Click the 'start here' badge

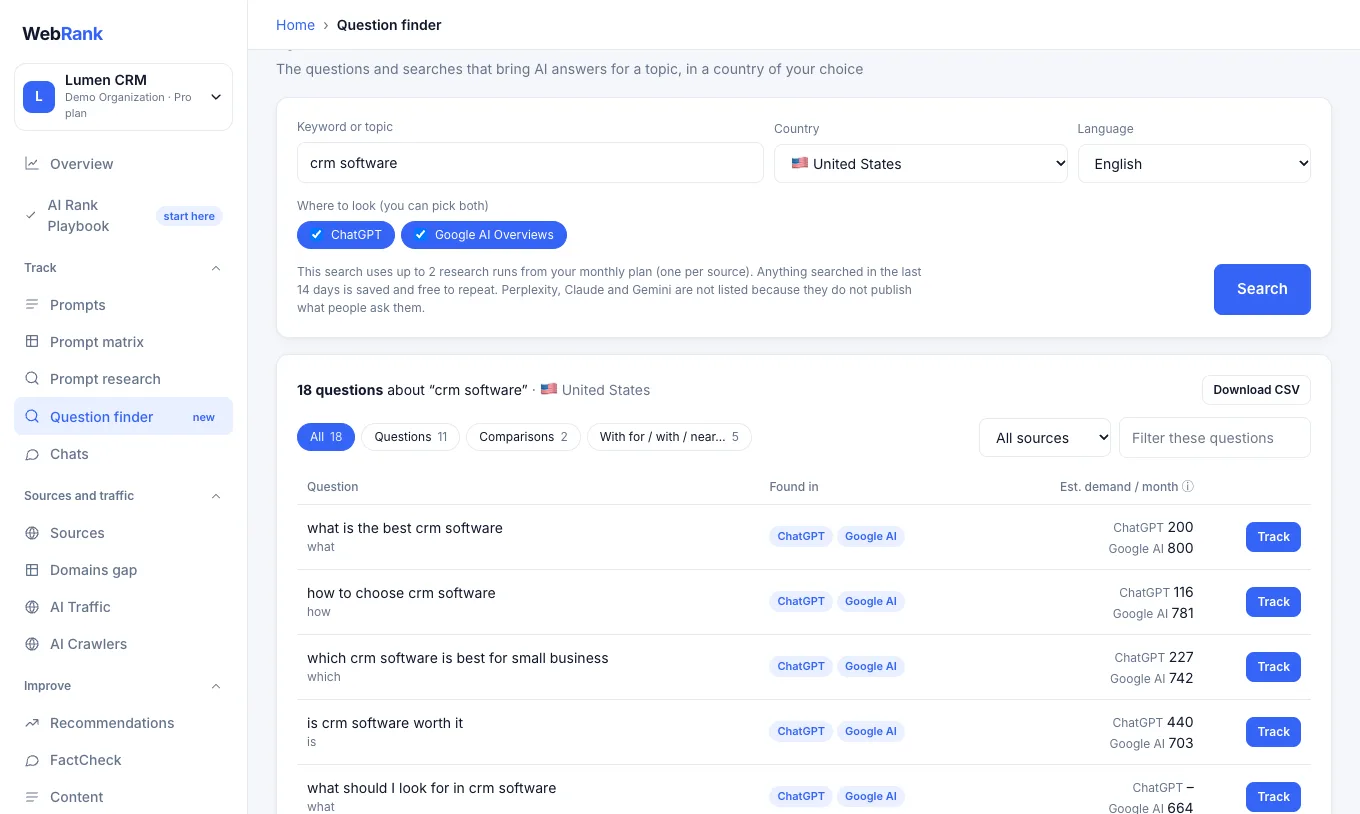coord(189,216)
